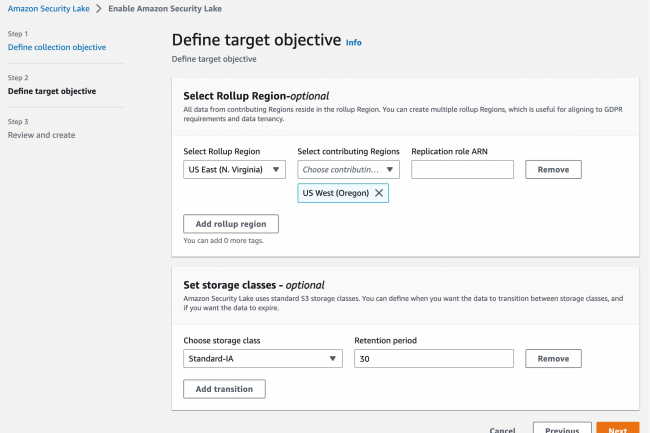This screenshot has width=650, height=433.
Task: Remove the rollup region row
Action: (x=553, y=170)
